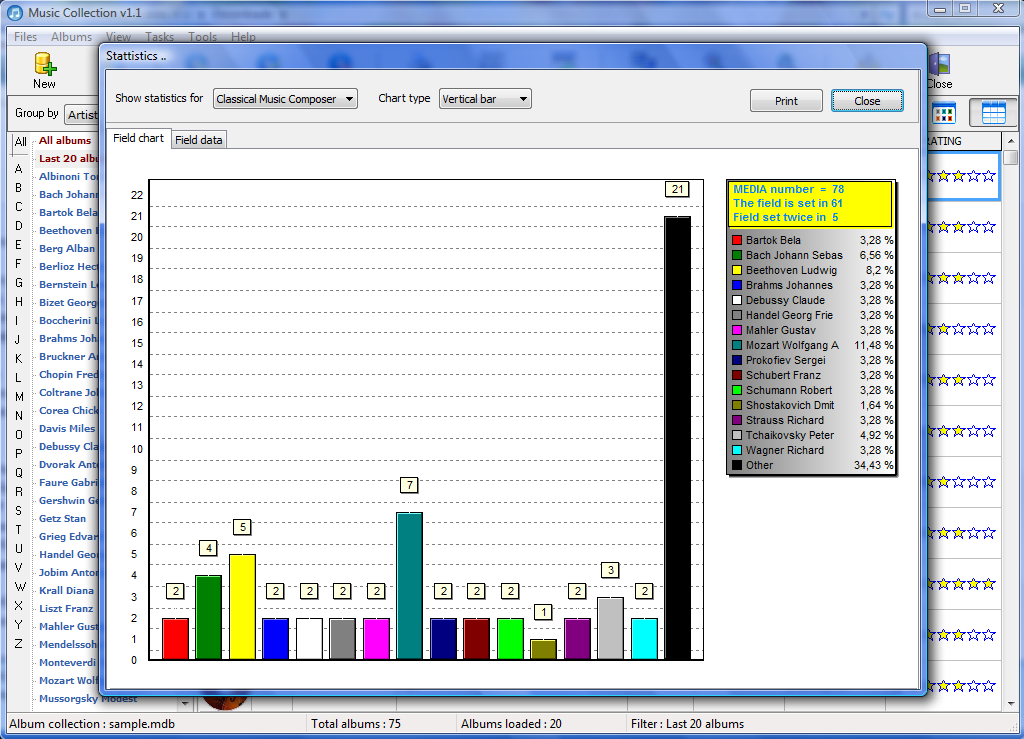The height and width of the screenshot is (739, 1024).
Task: Switch to table list view icon
Action: pyautogui.click(x=993, y=113)
